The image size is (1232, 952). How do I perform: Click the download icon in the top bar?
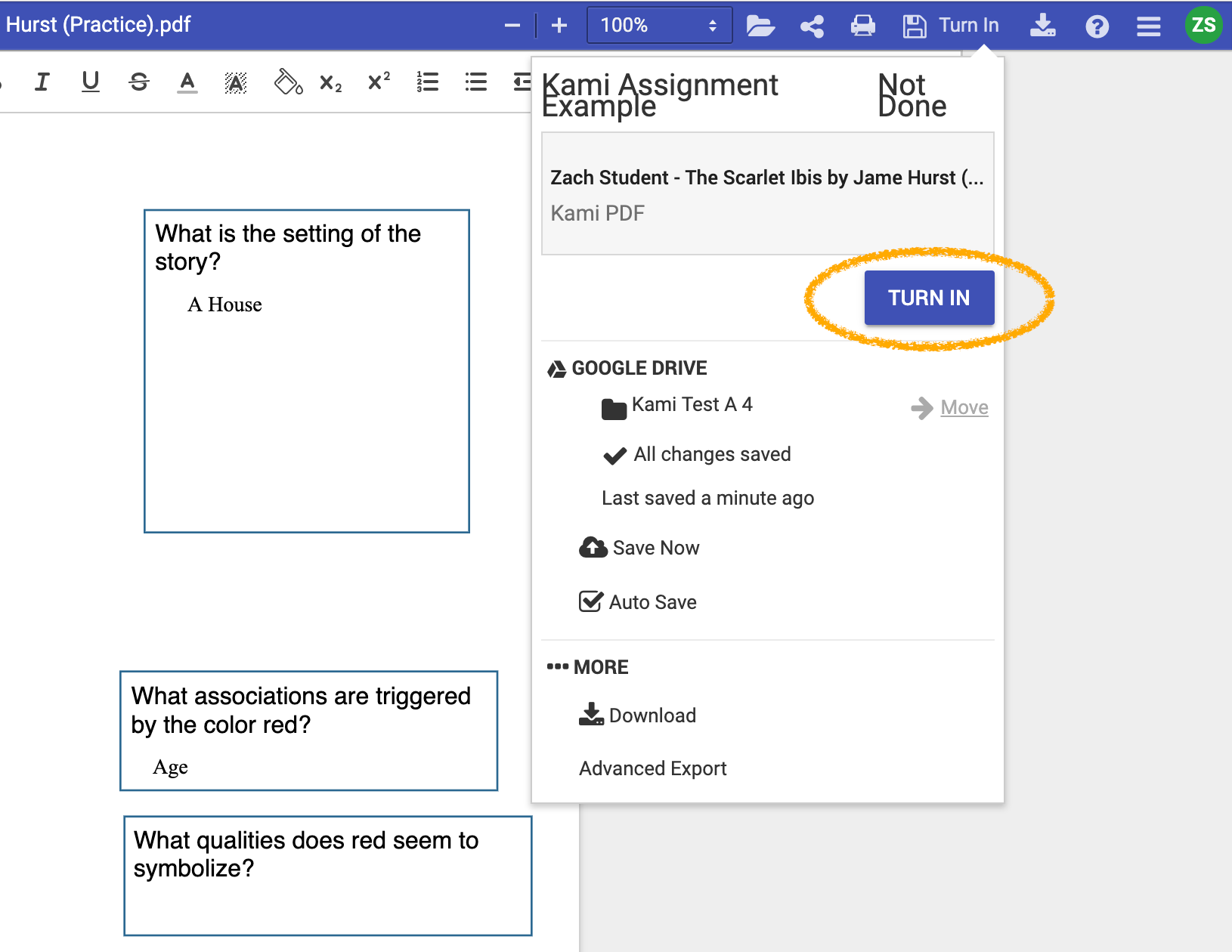[x=1043, y=26]
